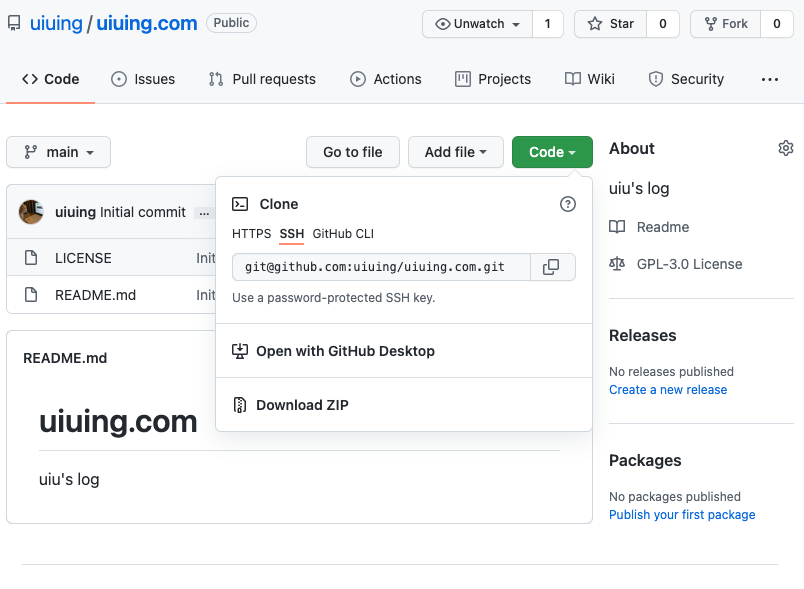Click the terminal icon beside Clone

coord(240,204)
